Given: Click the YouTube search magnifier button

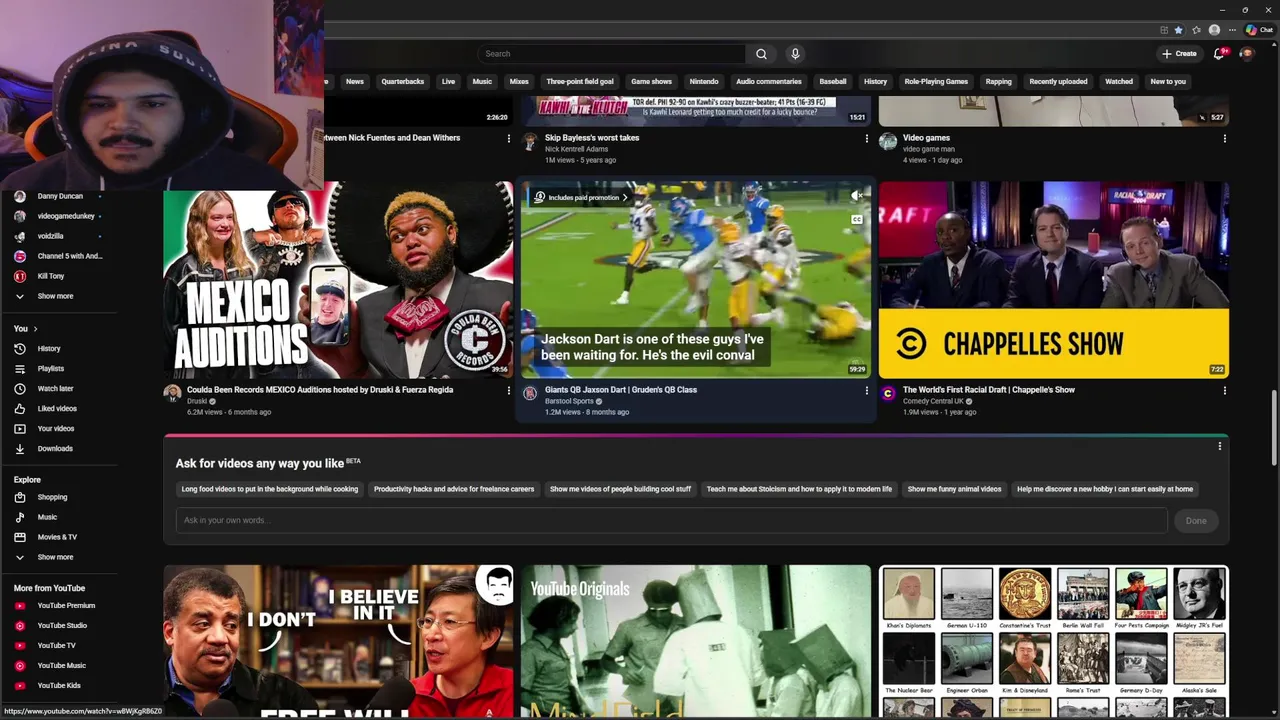Looking at the screenshot, I should tap(761, 54).
